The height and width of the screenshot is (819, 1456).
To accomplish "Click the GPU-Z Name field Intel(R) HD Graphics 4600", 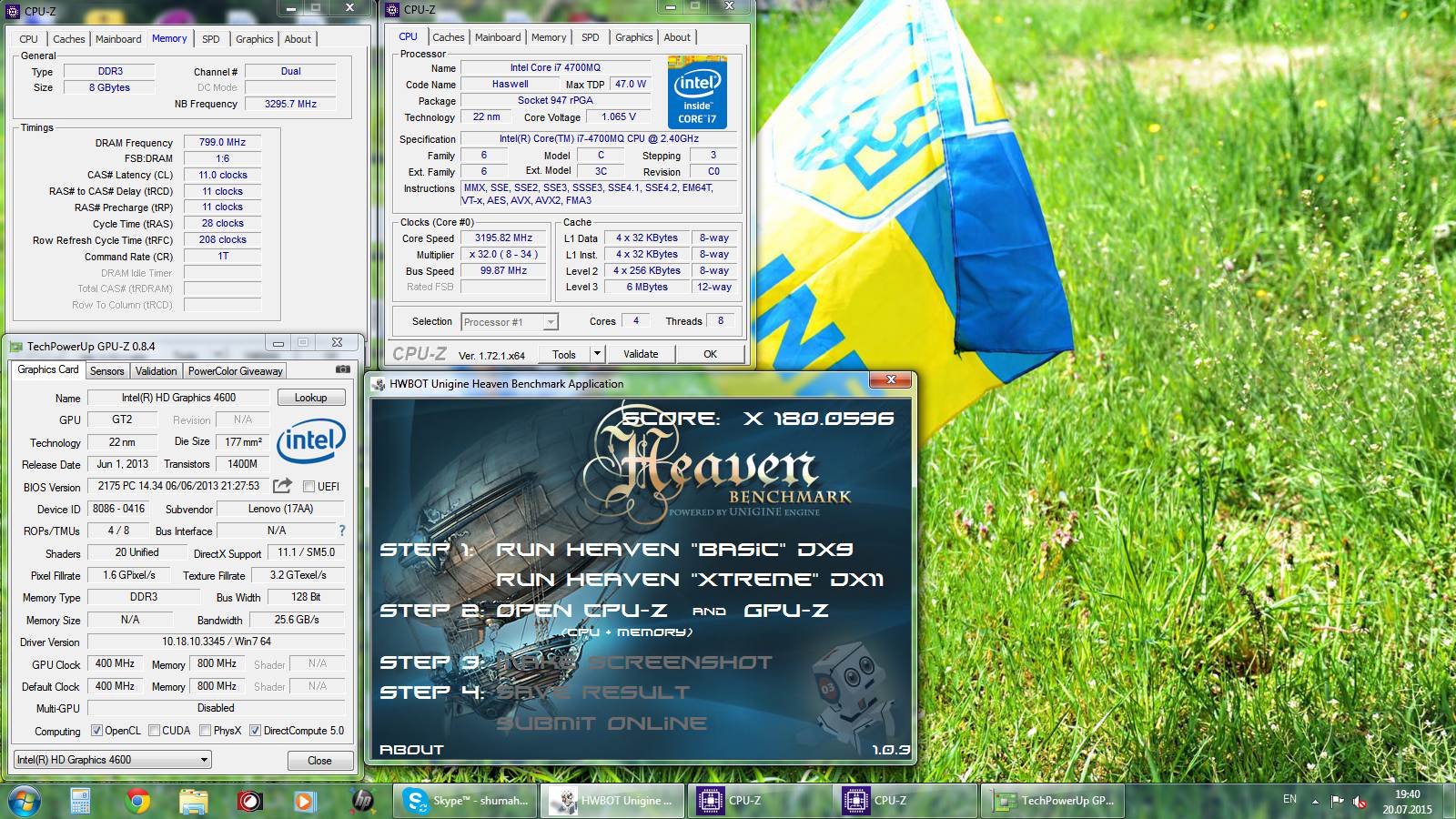I will 178,398.
